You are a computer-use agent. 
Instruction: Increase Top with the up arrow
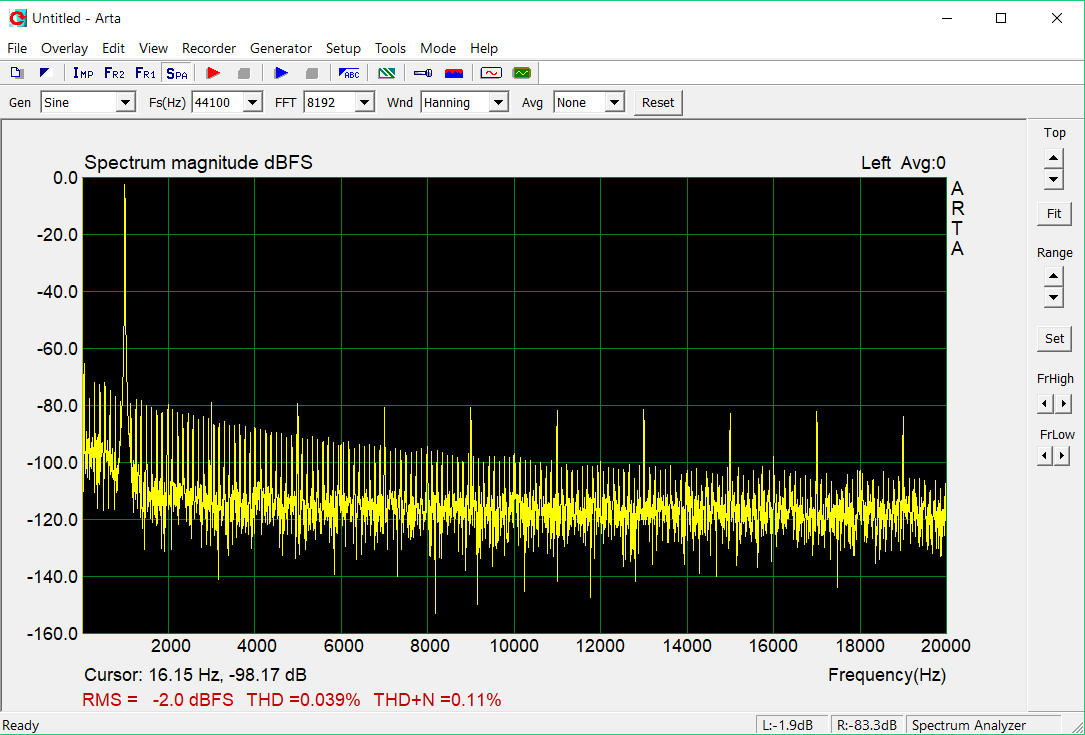tap(1053, 158)
